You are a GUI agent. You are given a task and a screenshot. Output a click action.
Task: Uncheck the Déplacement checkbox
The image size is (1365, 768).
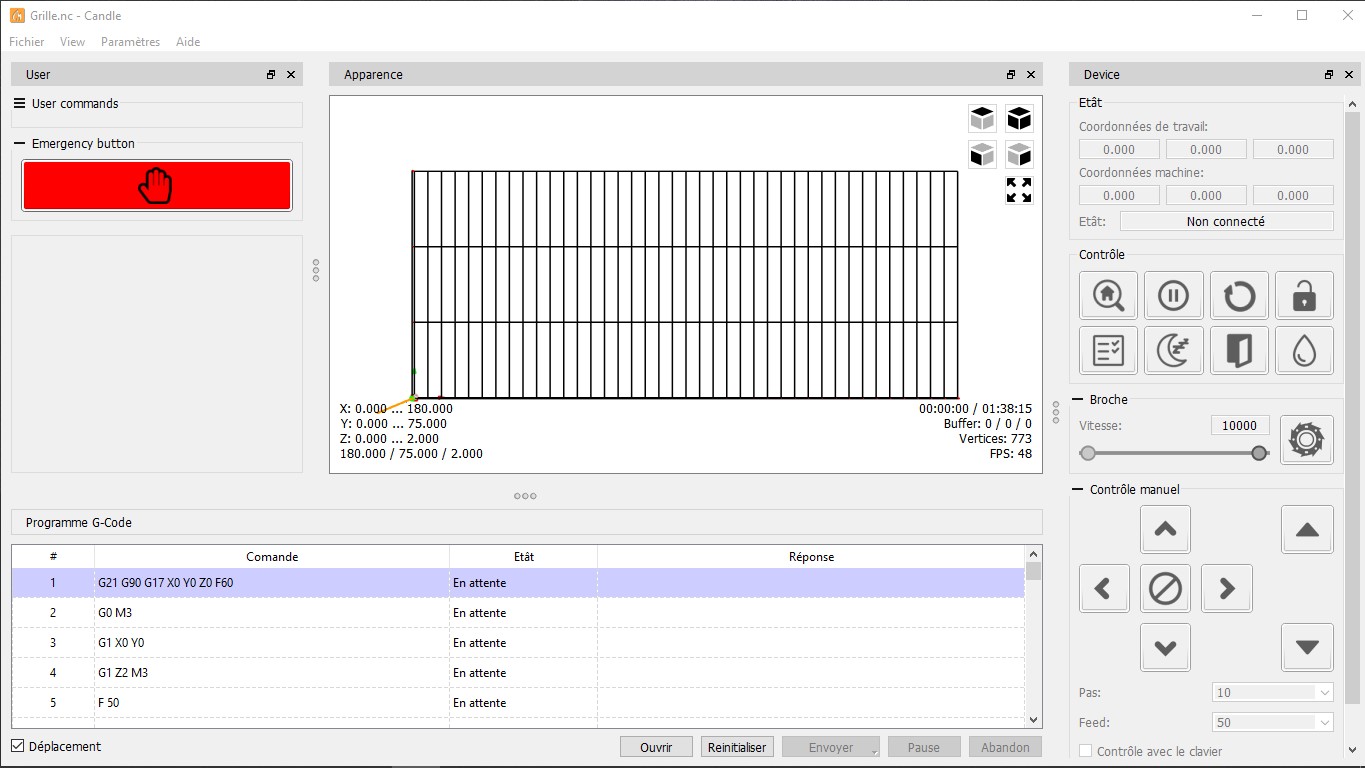(x=18, y=746)
